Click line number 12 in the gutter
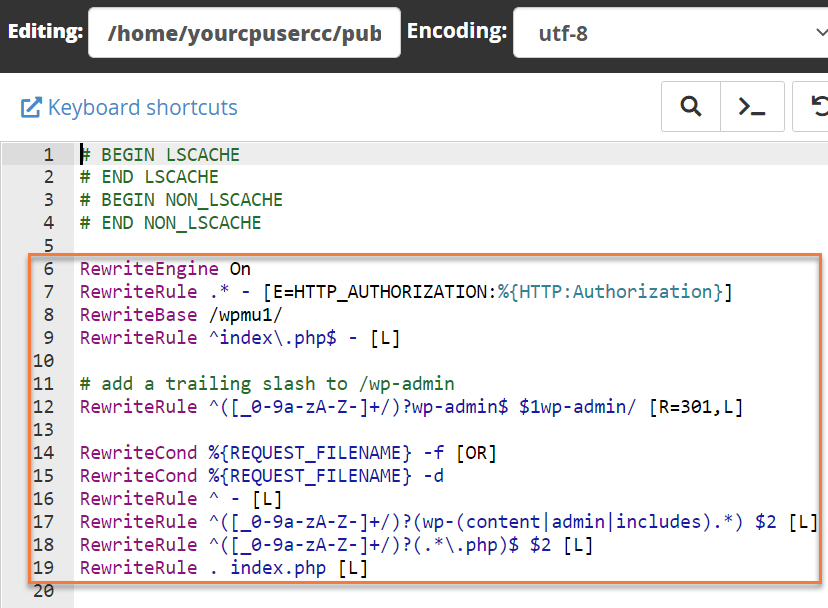Screen dimensions: 828x608 point(45,407)
